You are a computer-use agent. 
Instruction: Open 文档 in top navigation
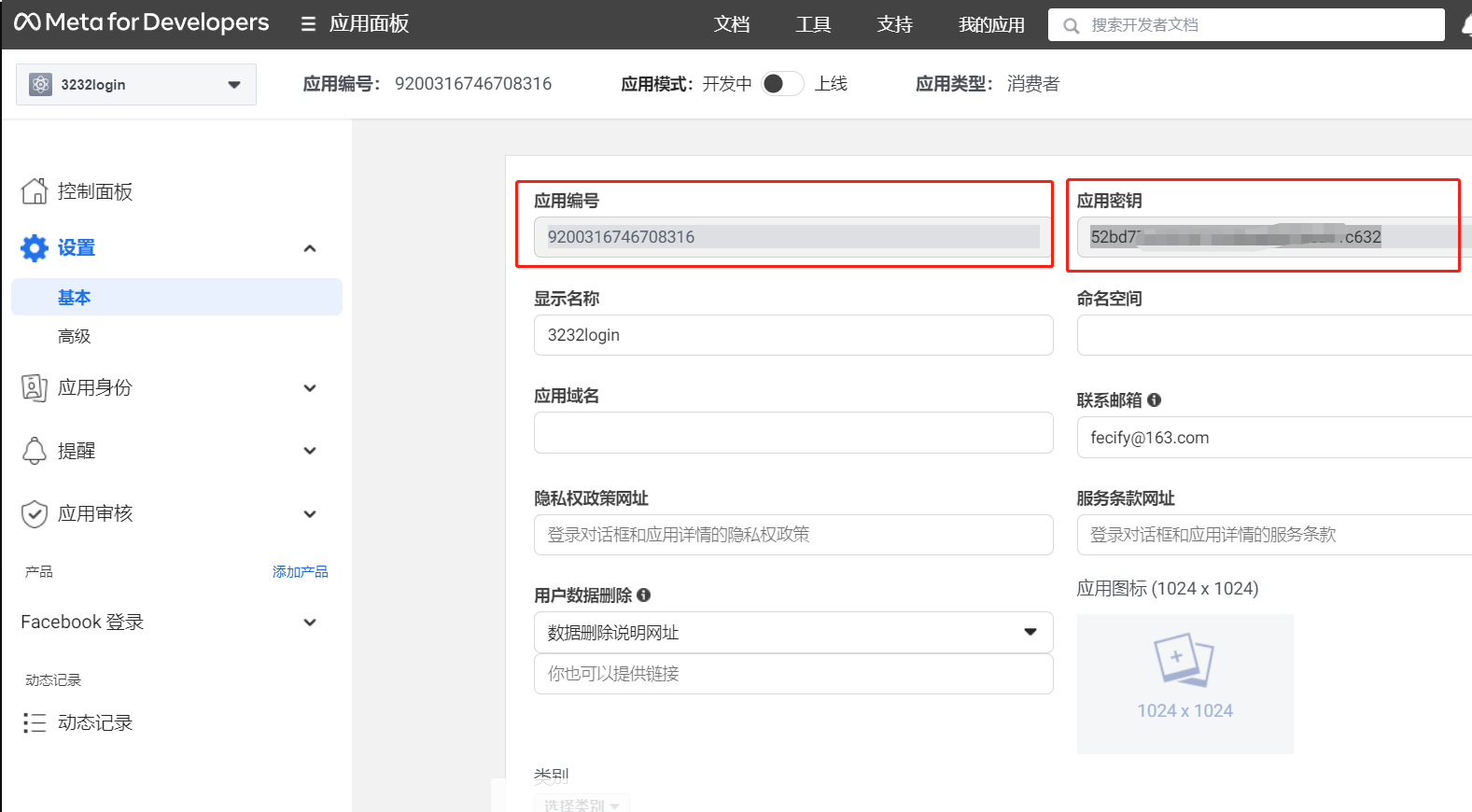coord(732,24)
